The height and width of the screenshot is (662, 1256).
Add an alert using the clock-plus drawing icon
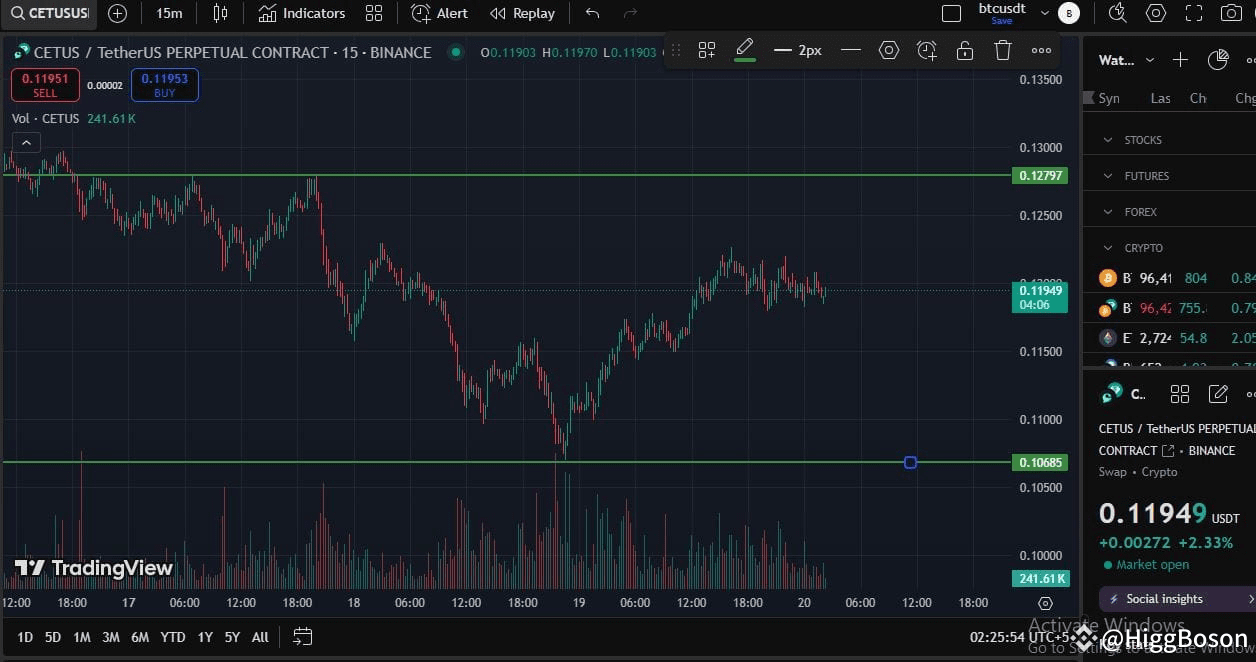[x=926, y=50]
